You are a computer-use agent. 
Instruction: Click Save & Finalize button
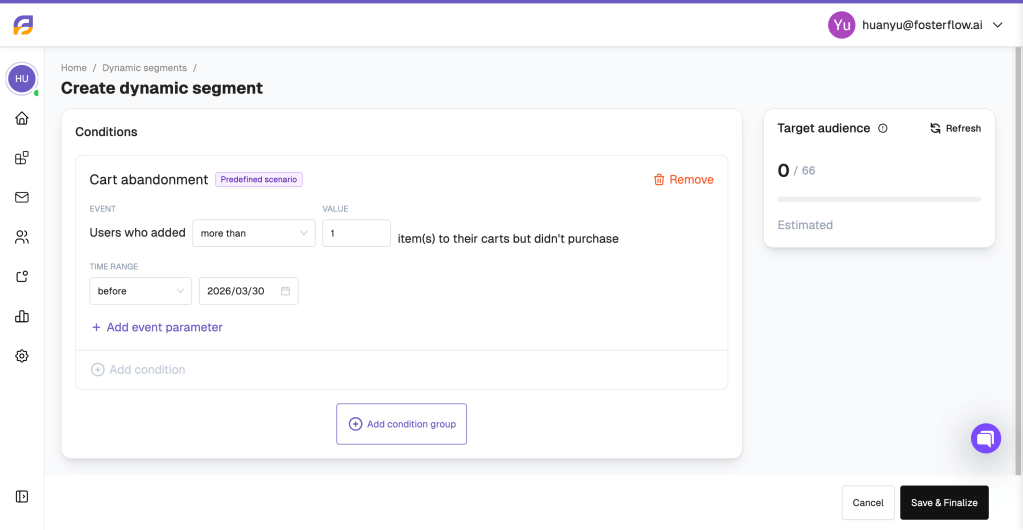[944, 503]
